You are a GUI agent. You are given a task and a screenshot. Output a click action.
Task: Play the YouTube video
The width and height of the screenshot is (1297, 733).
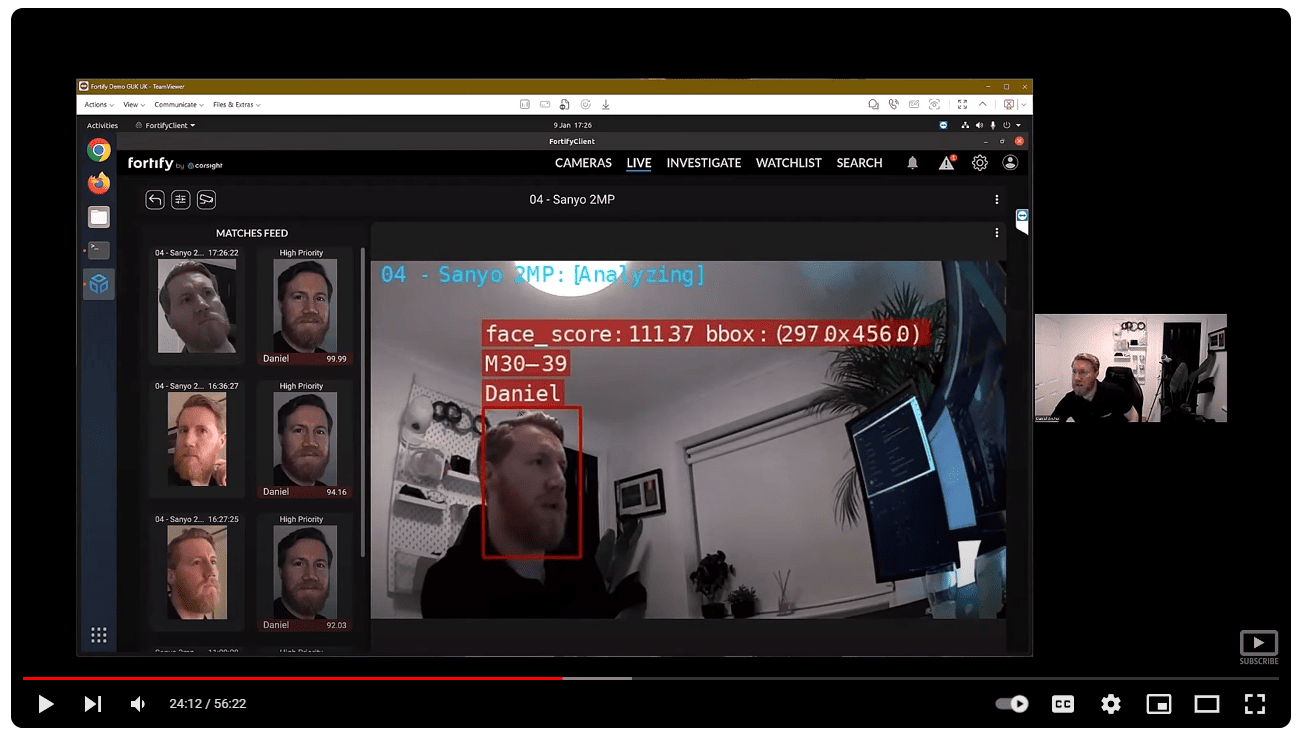coord(45,704)
